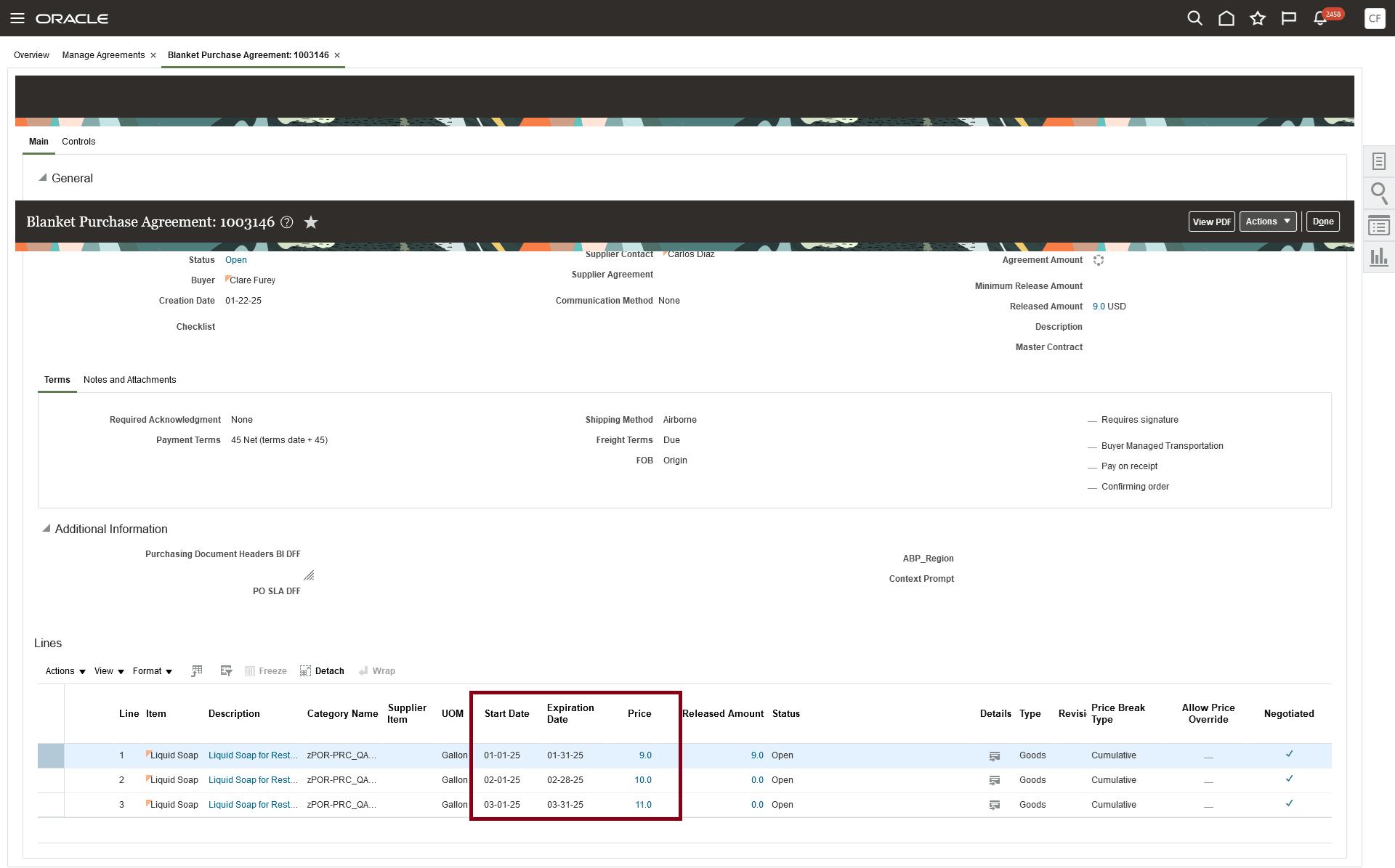This screenshot has width=1395, height=868.
Task: Open the navigator hamburger menu
Action: (x=17, y=18)
